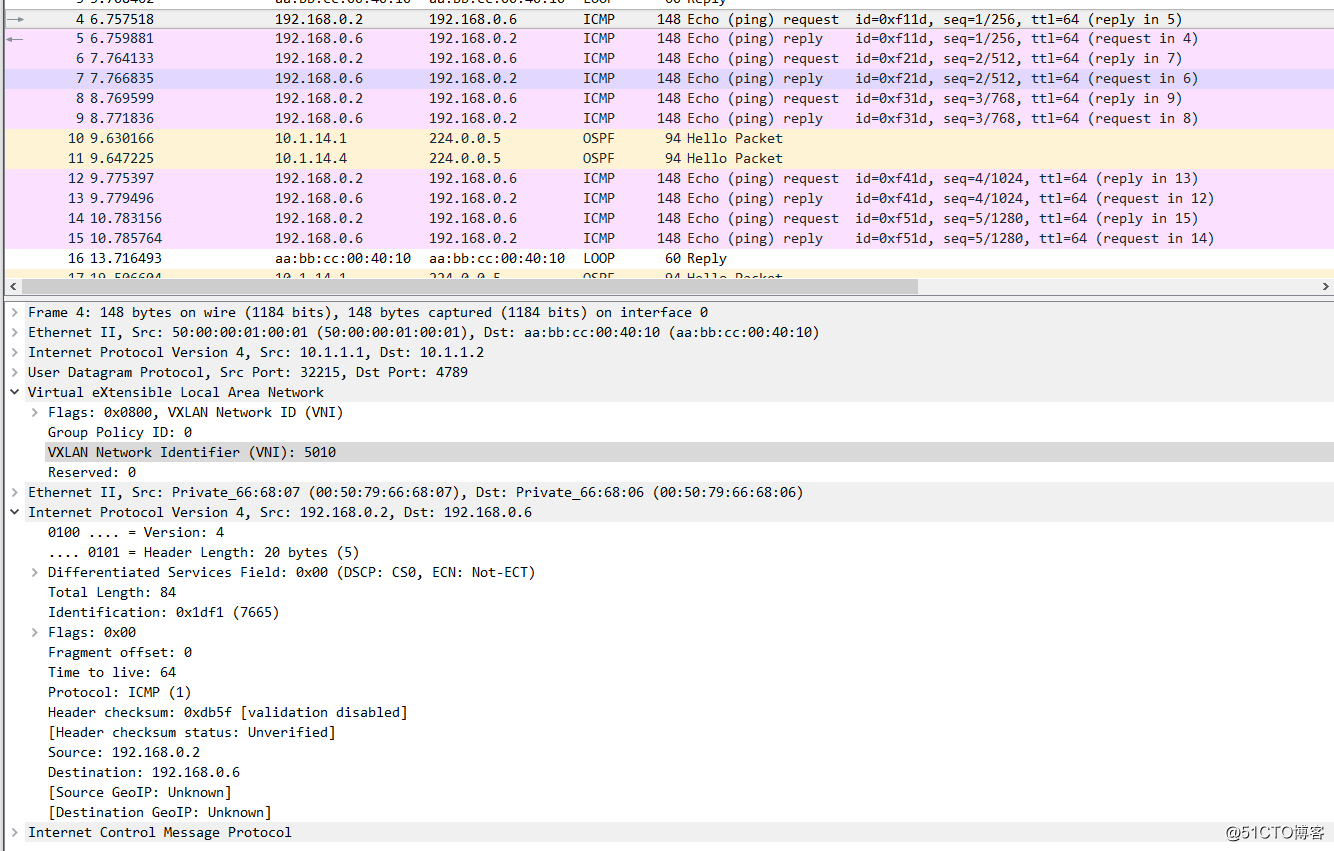Screen dimensions: 1334x851
Task: Expand IP Flags: 0x00 row
Action: pos(35,632)
